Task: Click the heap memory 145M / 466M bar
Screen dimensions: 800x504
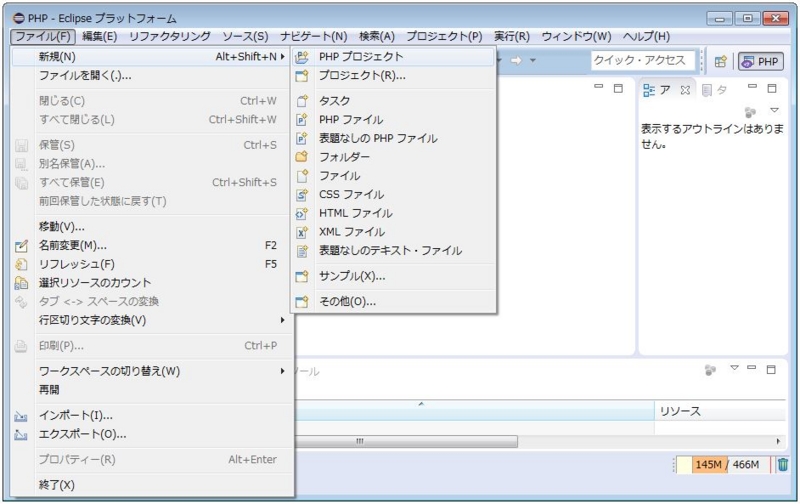Action: (x=724, y=465)
